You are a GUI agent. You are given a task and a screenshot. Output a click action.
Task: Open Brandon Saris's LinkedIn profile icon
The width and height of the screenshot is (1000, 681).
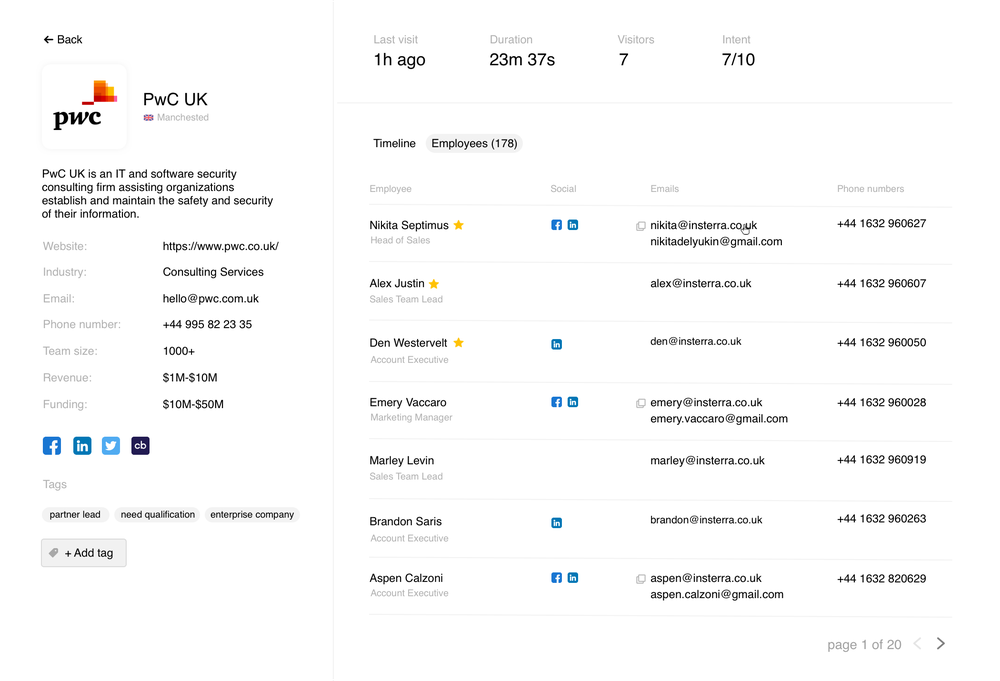coord(556,523)
